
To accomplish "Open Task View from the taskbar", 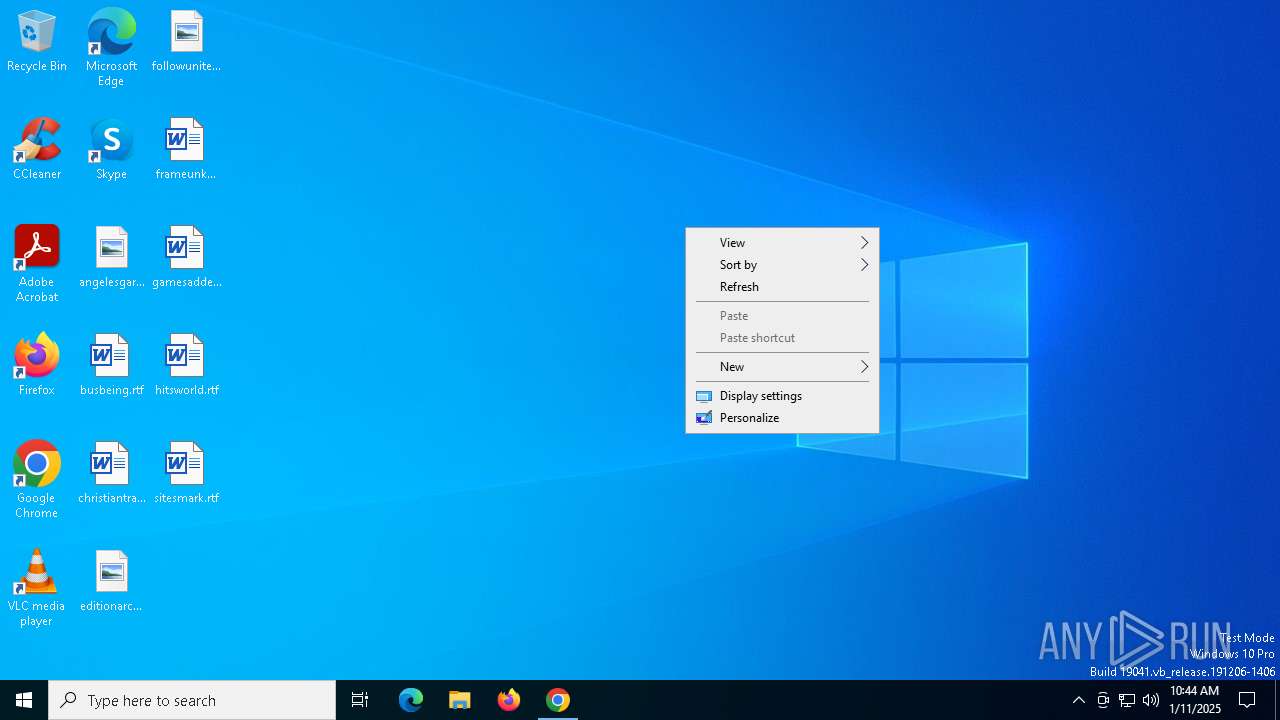I will (360, 700).
